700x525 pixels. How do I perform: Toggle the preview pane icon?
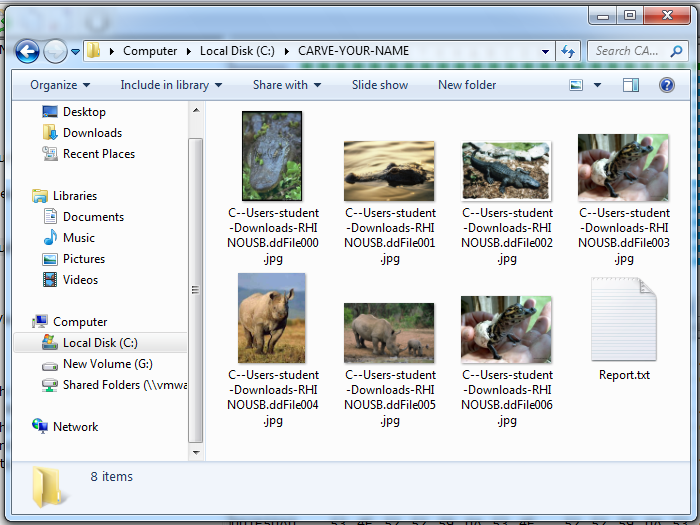pyautogui.click(x=631, y=85)
